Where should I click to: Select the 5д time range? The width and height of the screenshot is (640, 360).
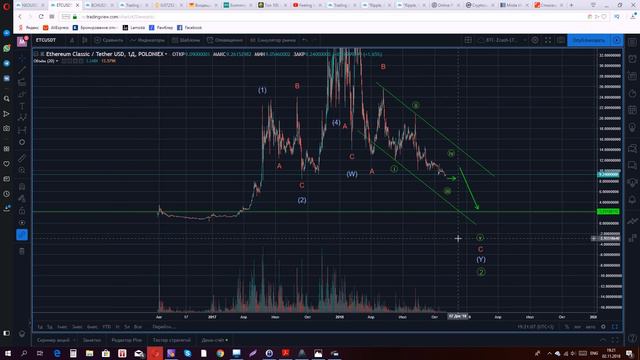50,327
